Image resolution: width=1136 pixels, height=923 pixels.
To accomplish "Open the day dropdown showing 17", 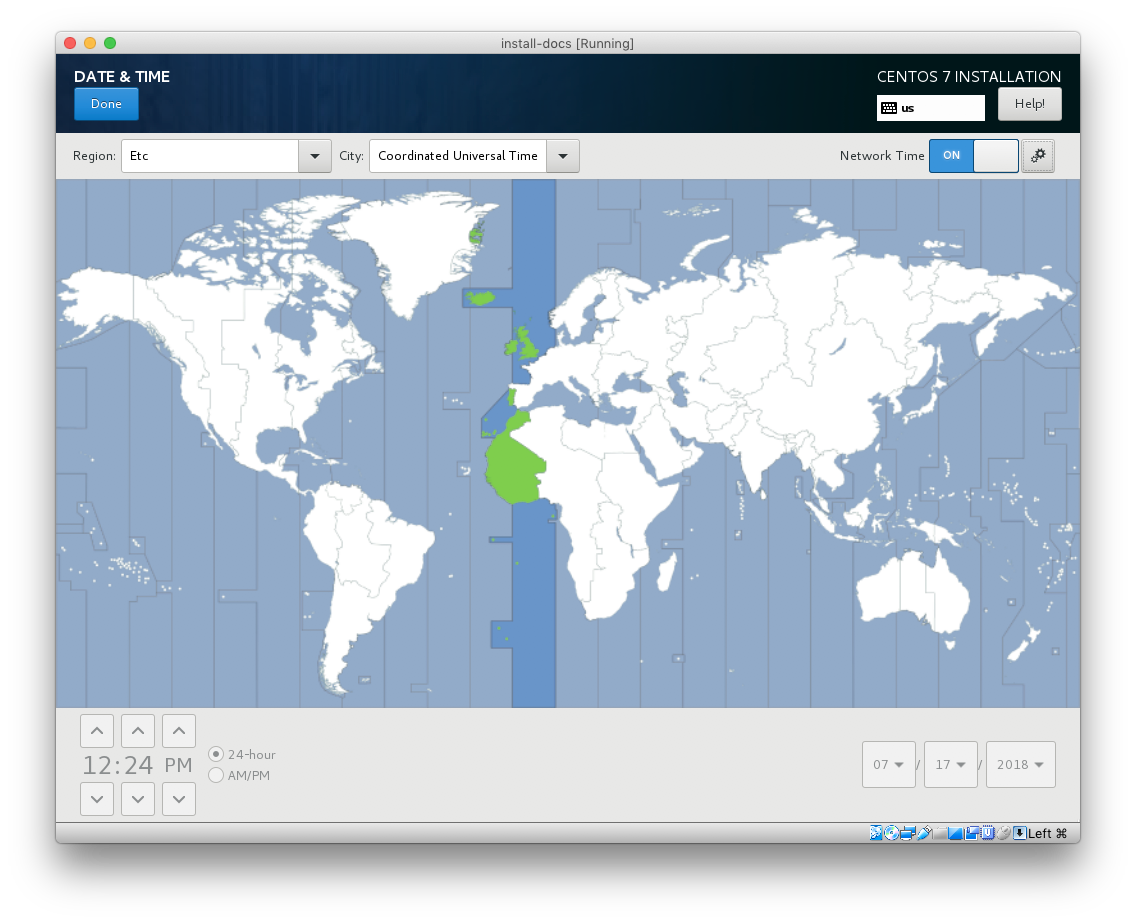I will [951, 764].
